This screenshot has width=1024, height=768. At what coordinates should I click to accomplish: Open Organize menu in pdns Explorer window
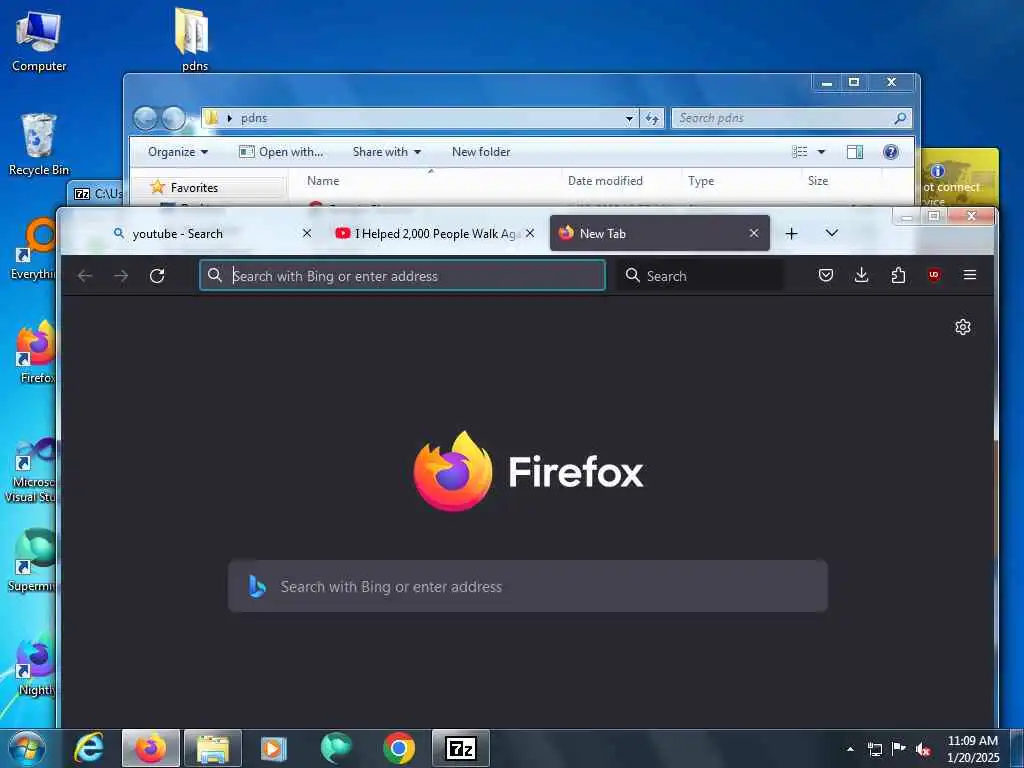pos(178,152)
